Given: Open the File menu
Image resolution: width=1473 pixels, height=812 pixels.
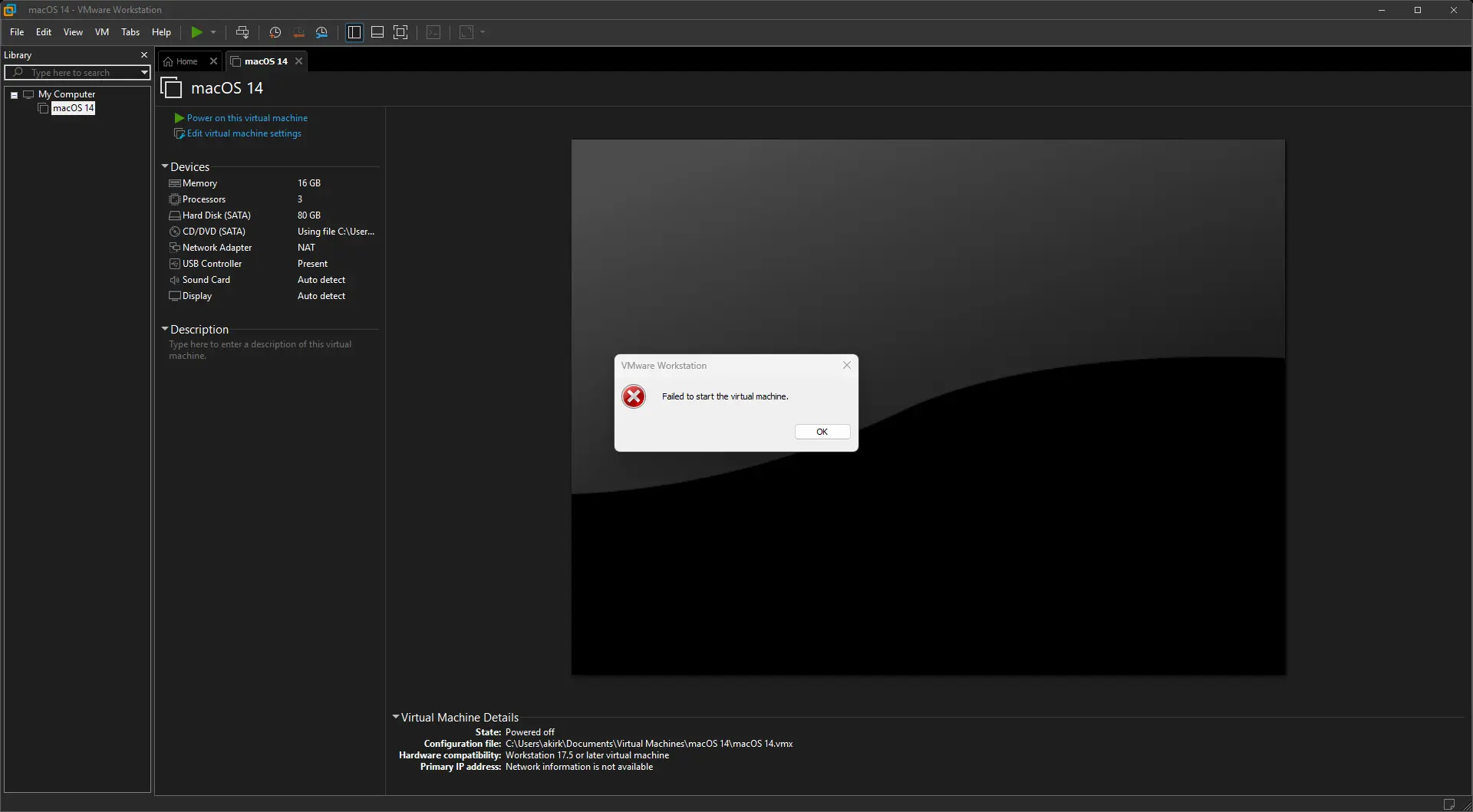Looking at the screenshot, I should point(17,32).
